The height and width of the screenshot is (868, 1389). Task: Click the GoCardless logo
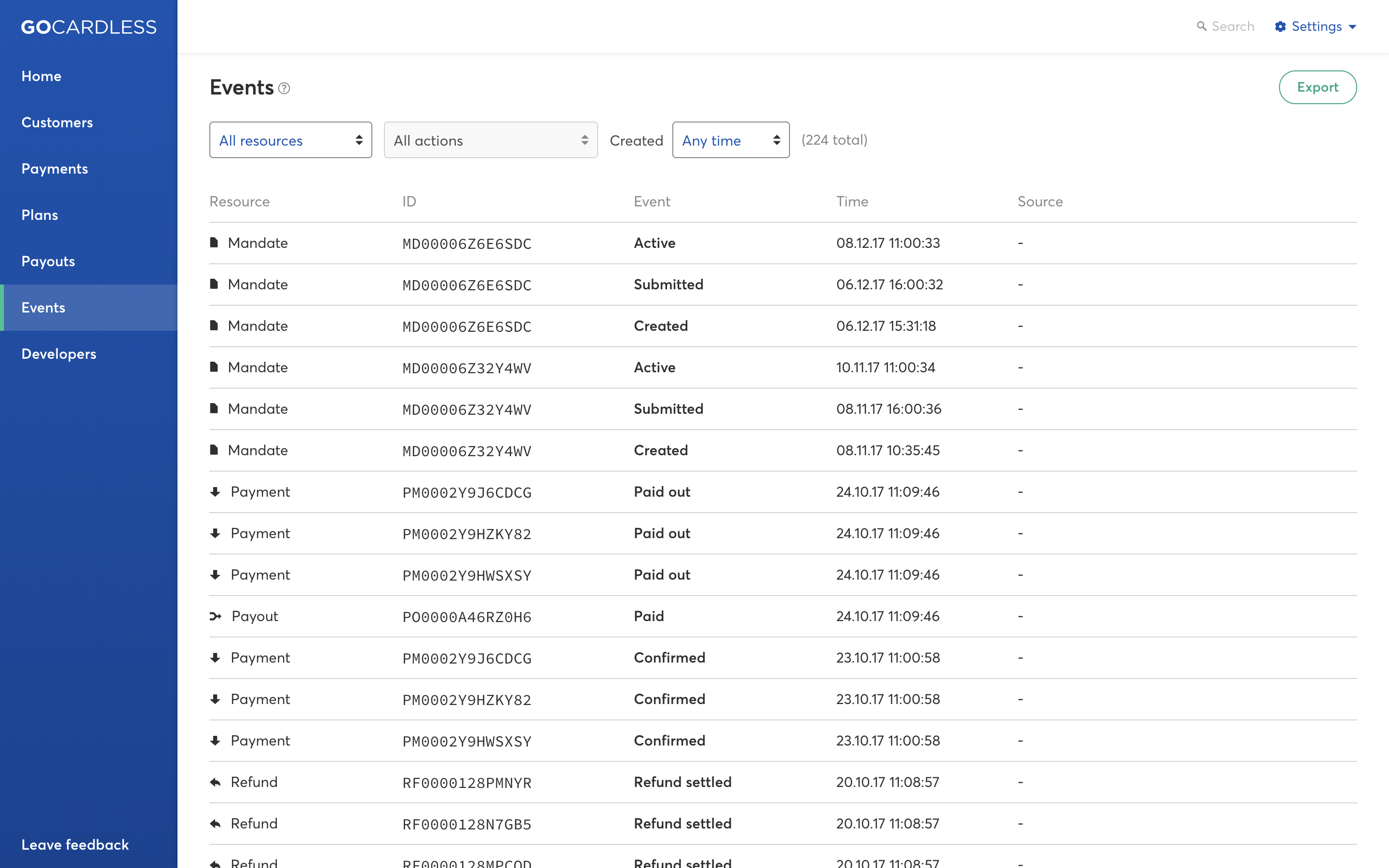point(89,27)
